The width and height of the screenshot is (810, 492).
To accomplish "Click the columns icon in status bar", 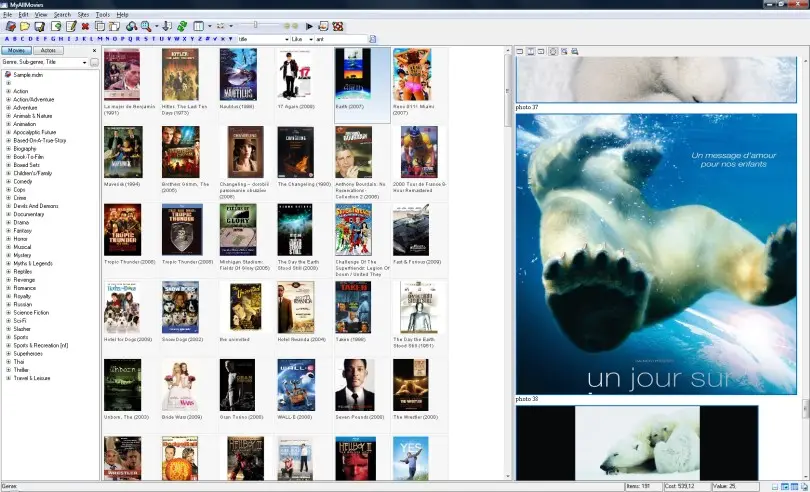I will click(x=794, y=487).
